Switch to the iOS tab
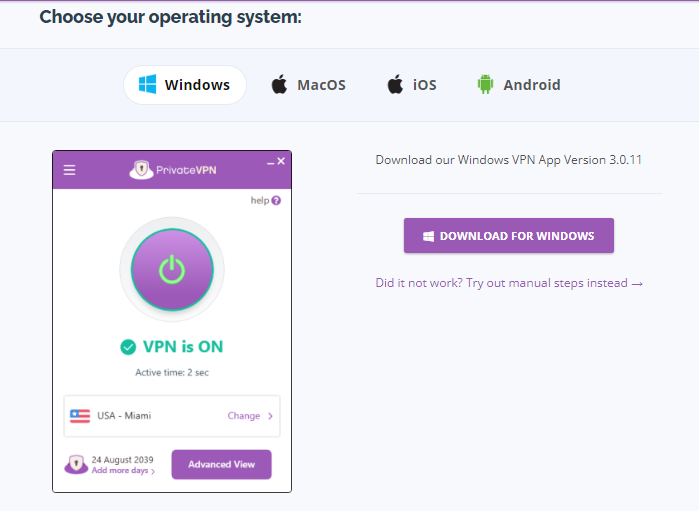 [412, 85]
